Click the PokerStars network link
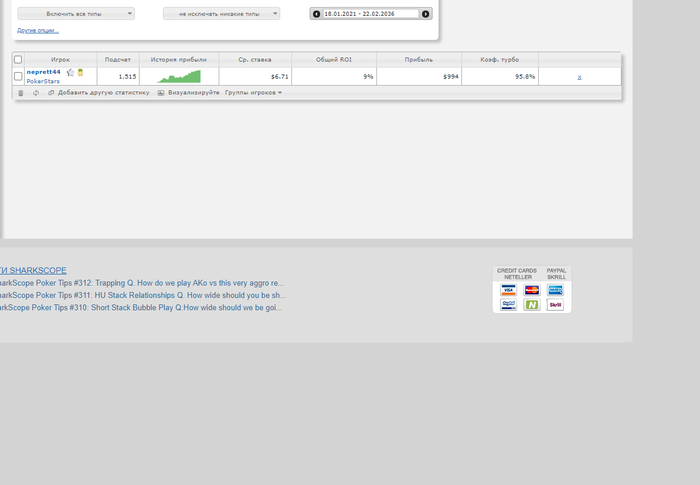The height and width of the screenshot is (485, 700). click(43, 81)
